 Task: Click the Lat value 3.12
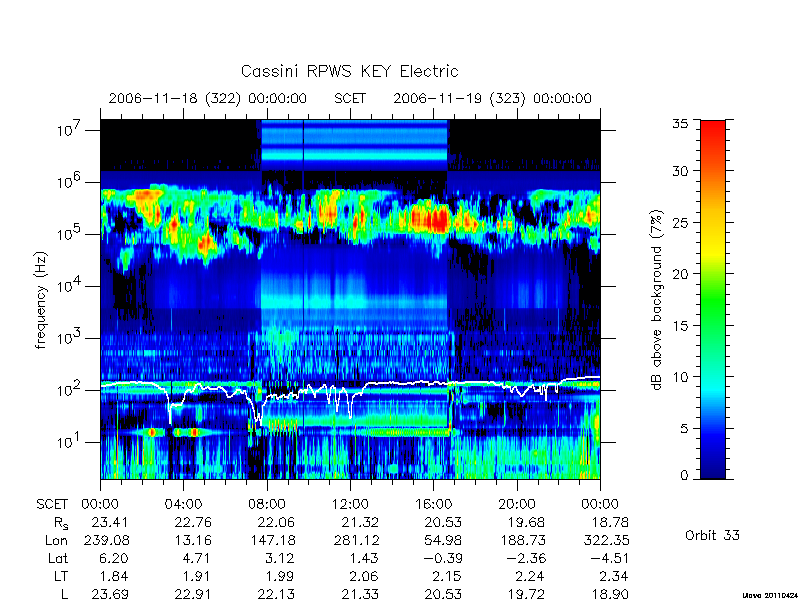(281, 558)
